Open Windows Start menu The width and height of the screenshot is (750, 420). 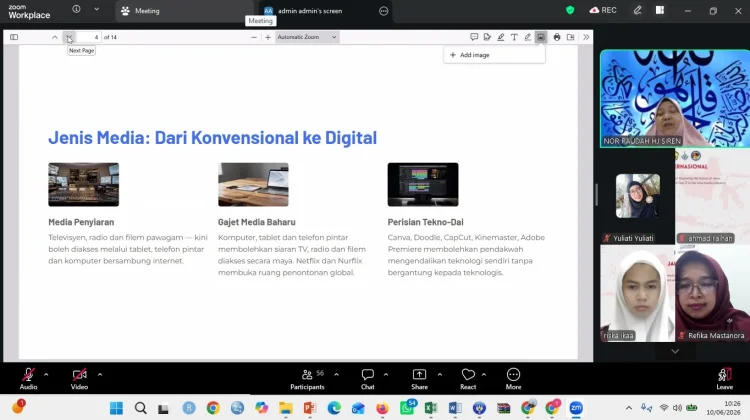[x=116, y=408]
